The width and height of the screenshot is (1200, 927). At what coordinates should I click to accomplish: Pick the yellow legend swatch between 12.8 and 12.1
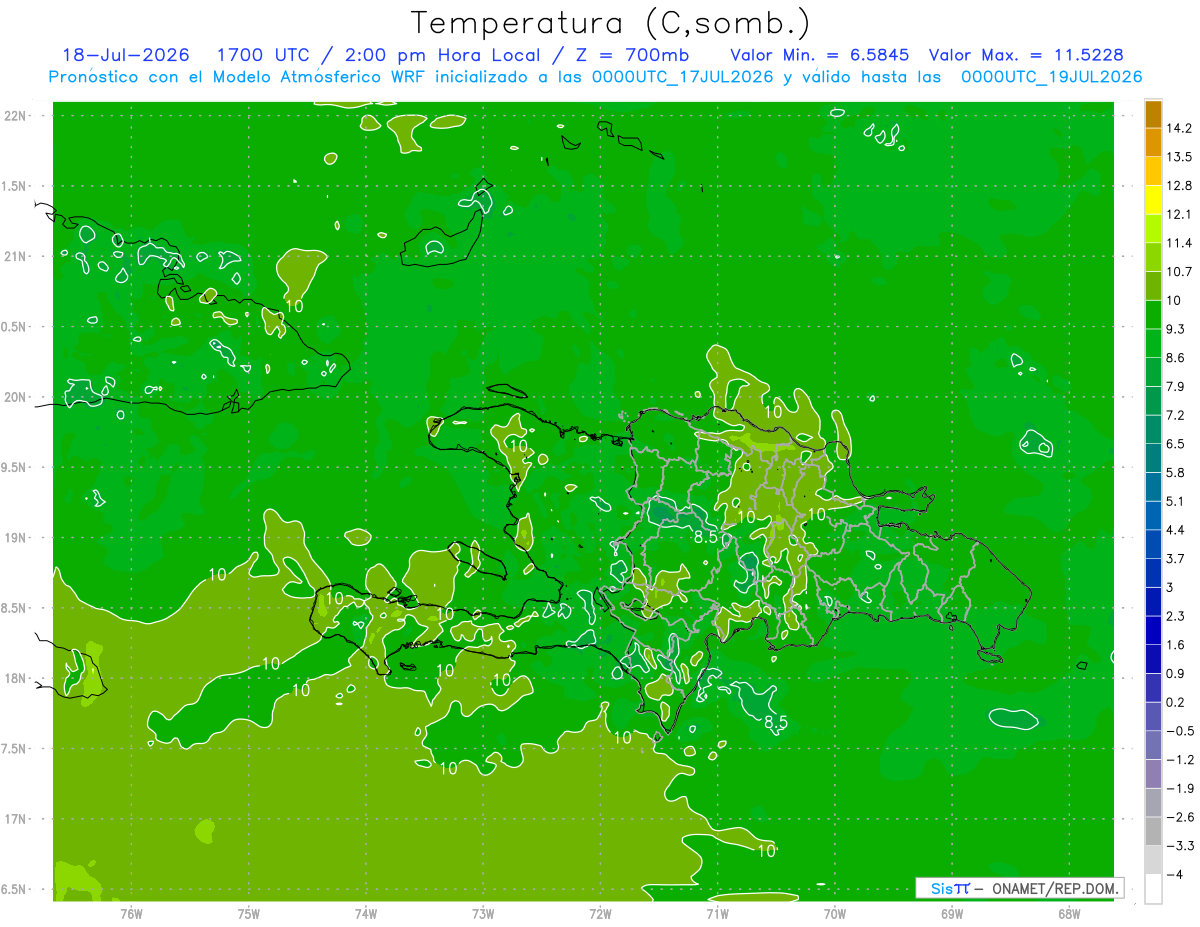coord(1153,199)
